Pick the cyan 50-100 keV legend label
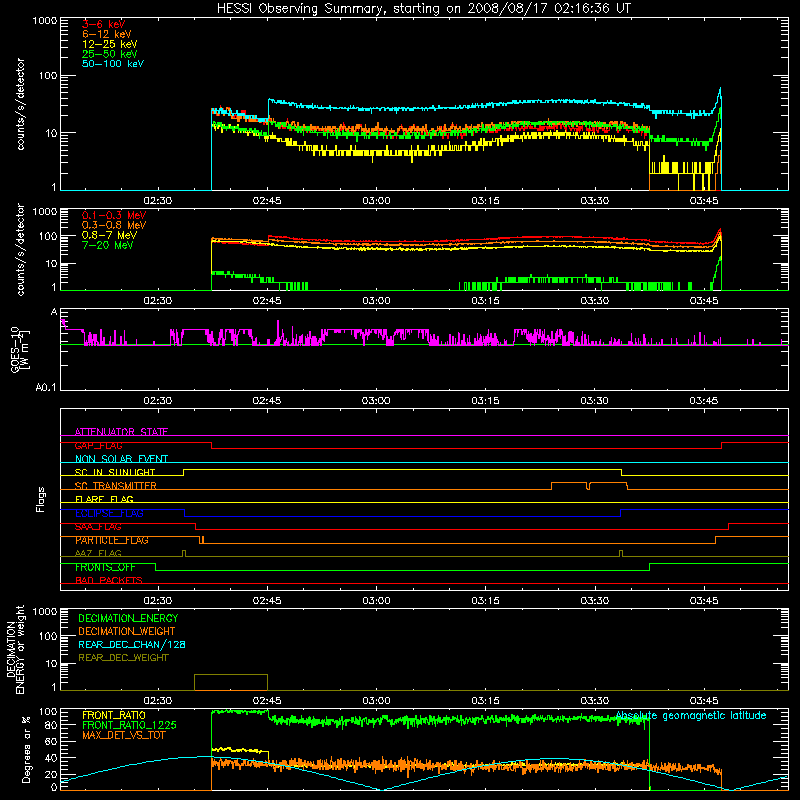 [x=113, y=64]
